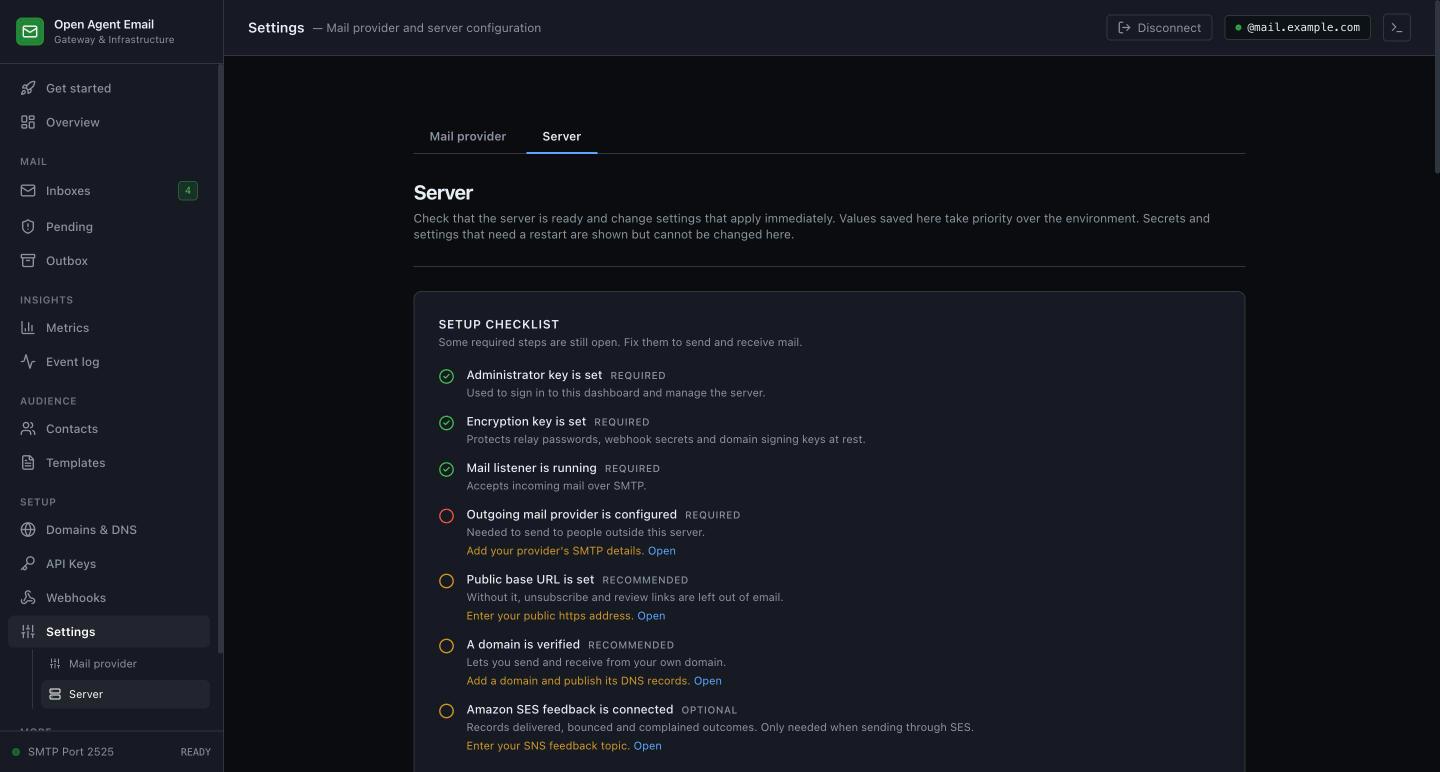Click the Inboxes unread count badge
The image size is (1440, 772).
point(188,191)
